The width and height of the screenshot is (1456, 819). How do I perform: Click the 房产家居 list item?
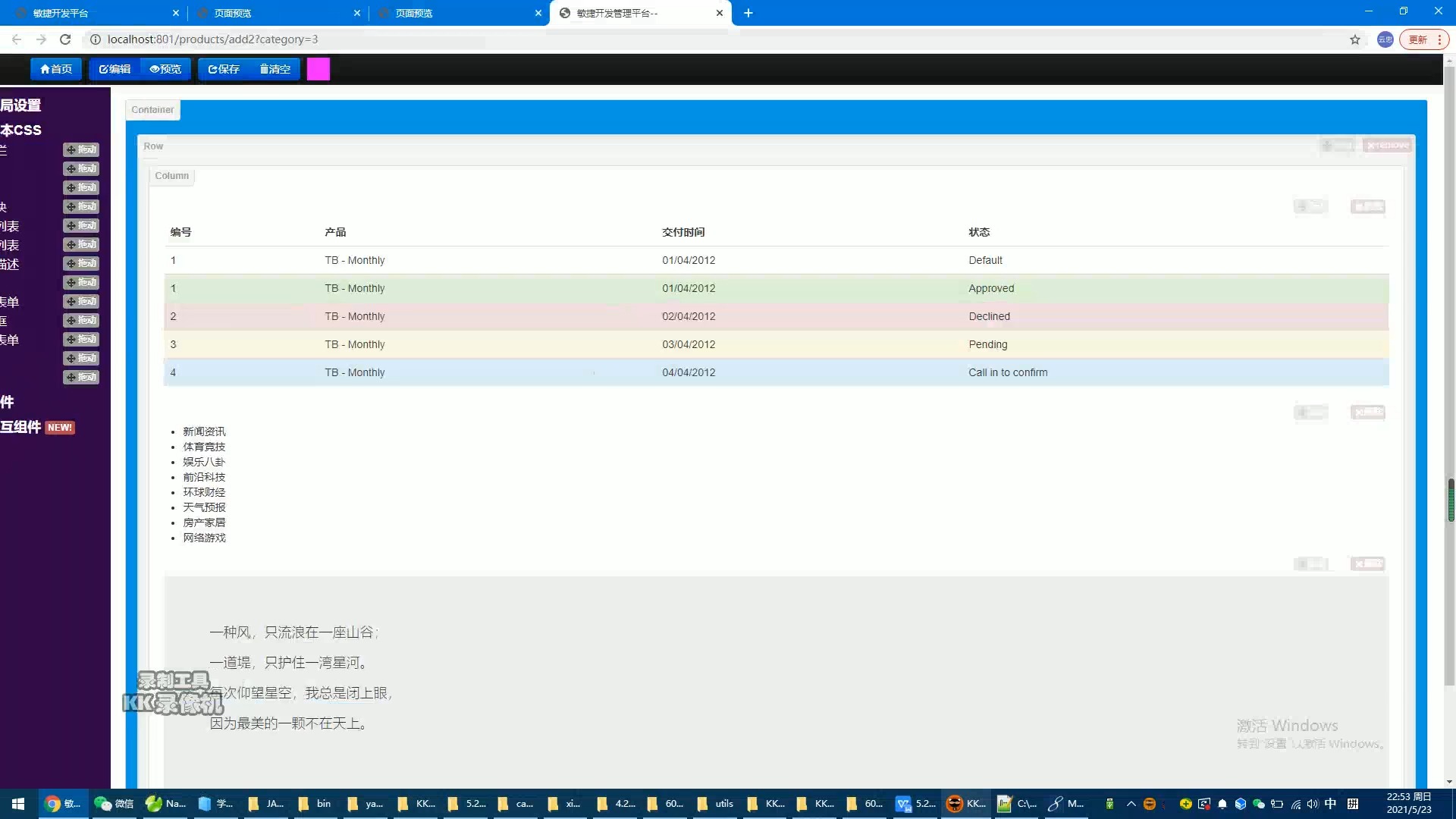pos(204,522)
